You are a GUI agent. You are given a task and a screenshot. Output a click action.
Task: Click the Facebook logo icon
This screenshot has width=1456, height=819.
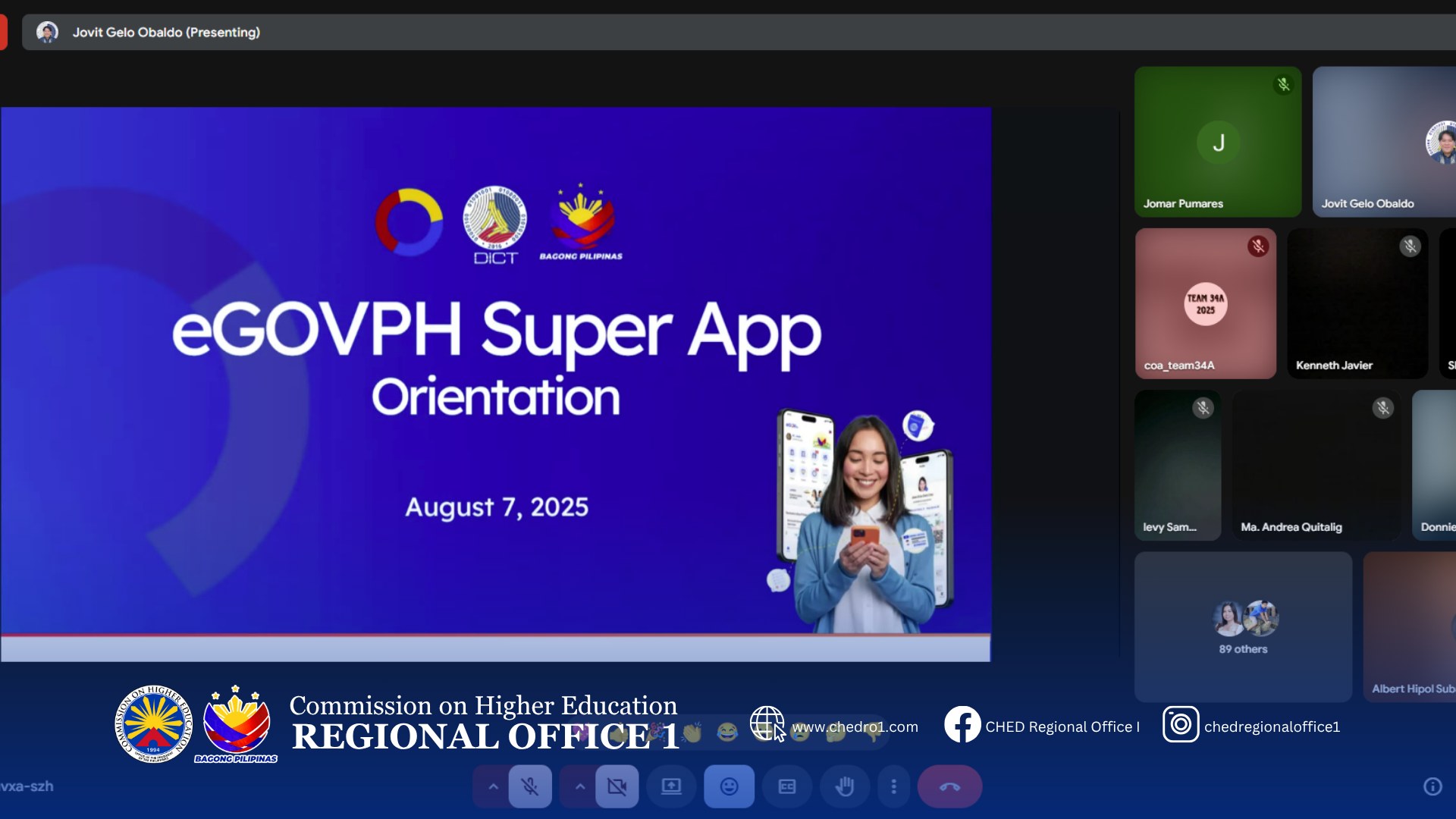click(962, 724)
